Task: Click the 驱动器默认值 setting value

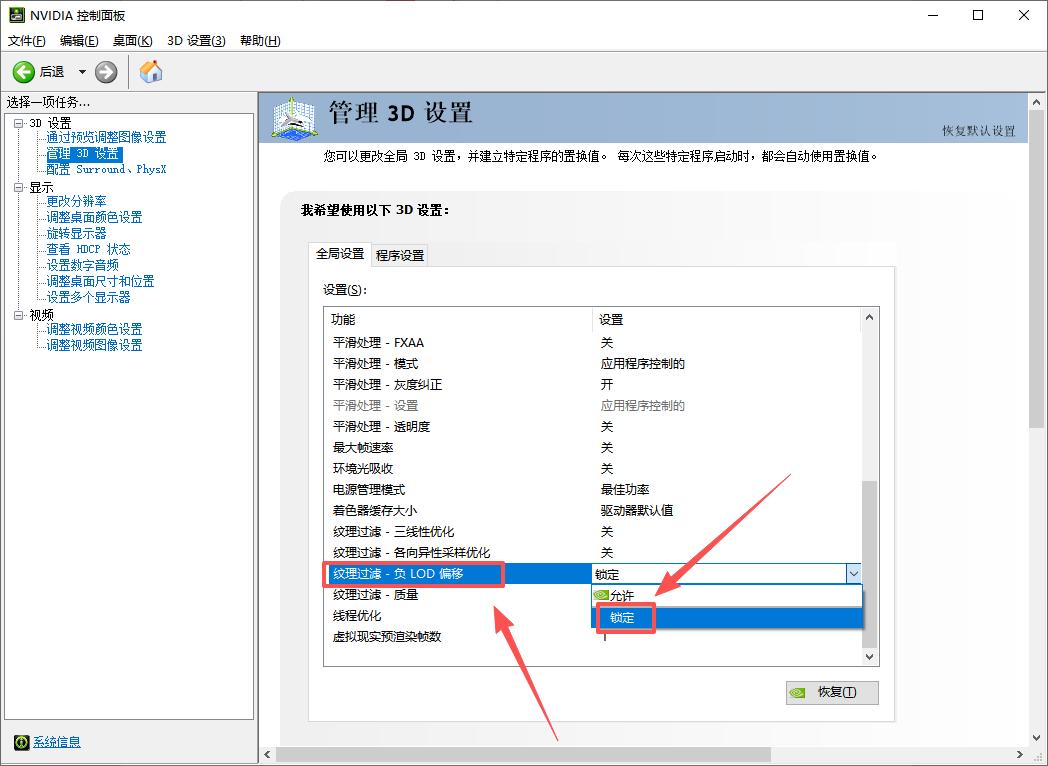Action: pyautogui.click(x=636, y=511)
